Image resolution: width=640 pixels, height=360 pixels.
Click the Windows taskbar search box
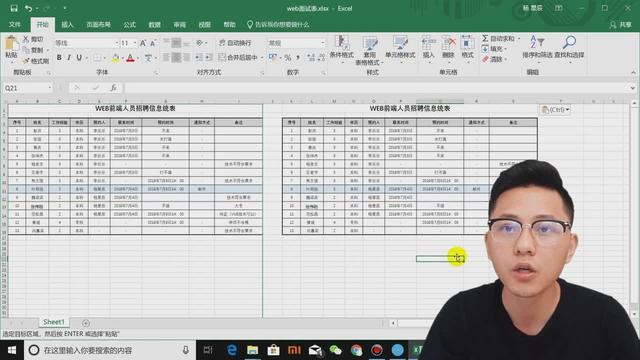pos(110,350)
